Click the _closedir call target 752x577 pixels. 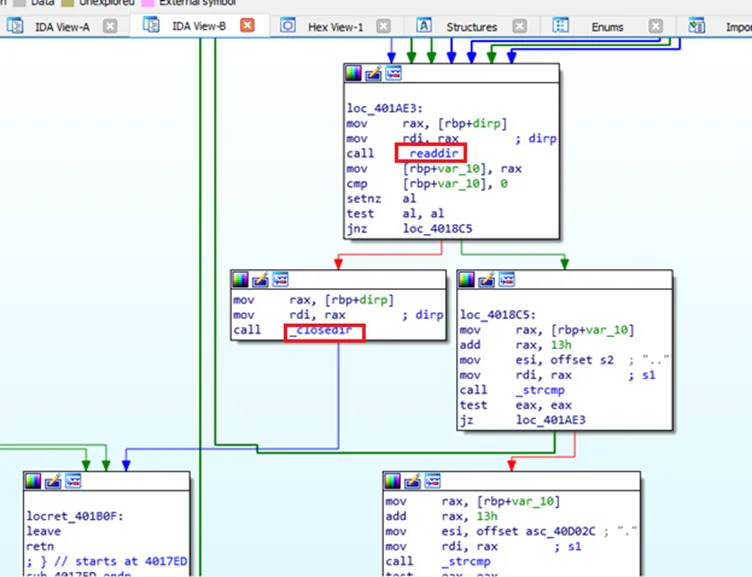coord(321,330)
